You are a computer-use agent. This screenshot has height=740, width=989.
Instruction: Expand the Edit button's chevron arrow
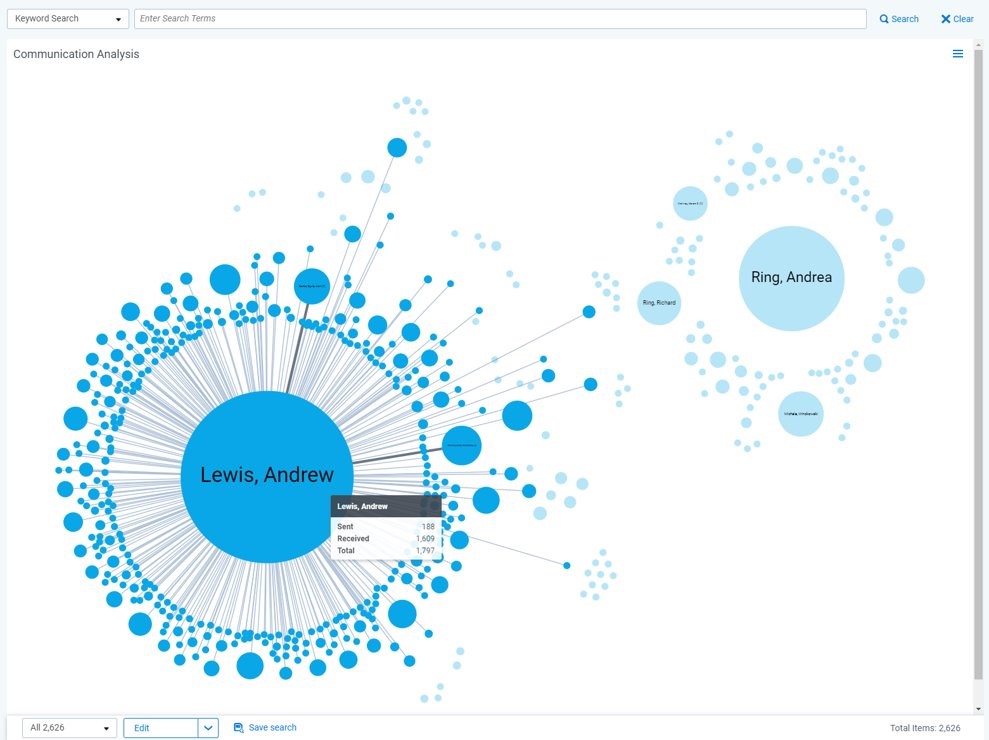click(x=209, y=728)
